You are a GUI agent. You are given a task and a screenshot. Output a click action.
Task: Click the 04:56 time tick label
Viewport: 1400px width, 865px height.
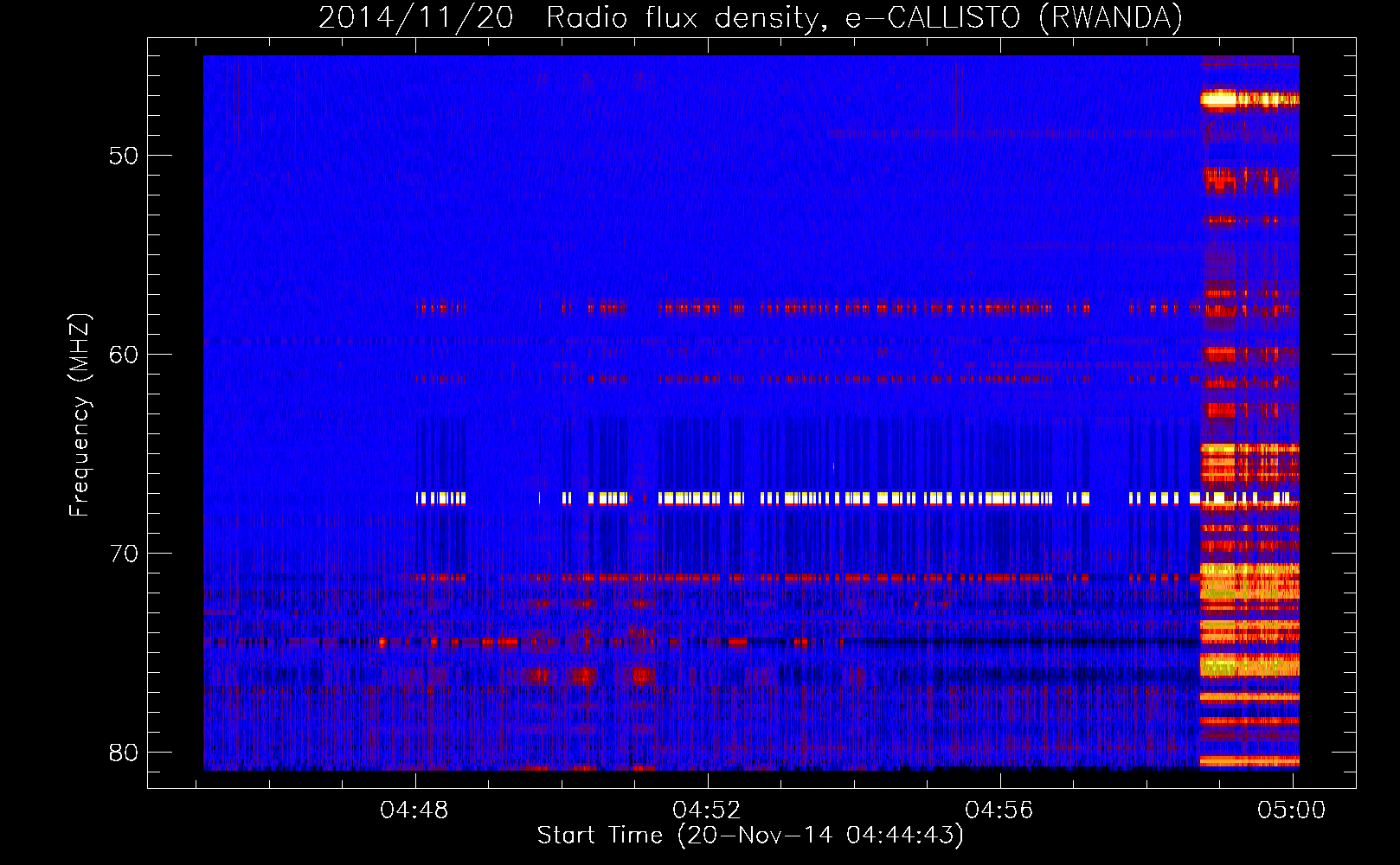(x=999, y=810)
